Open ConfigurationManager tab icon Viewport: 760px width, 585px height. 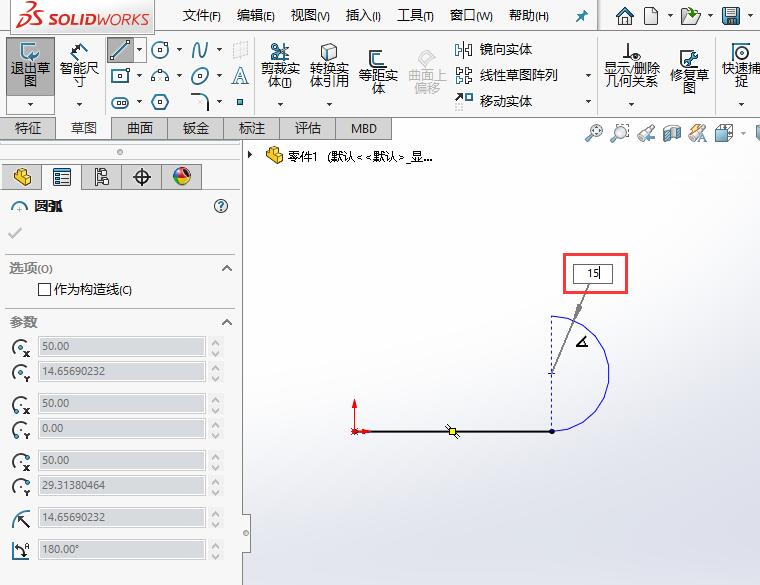click(x=101, y=177)
